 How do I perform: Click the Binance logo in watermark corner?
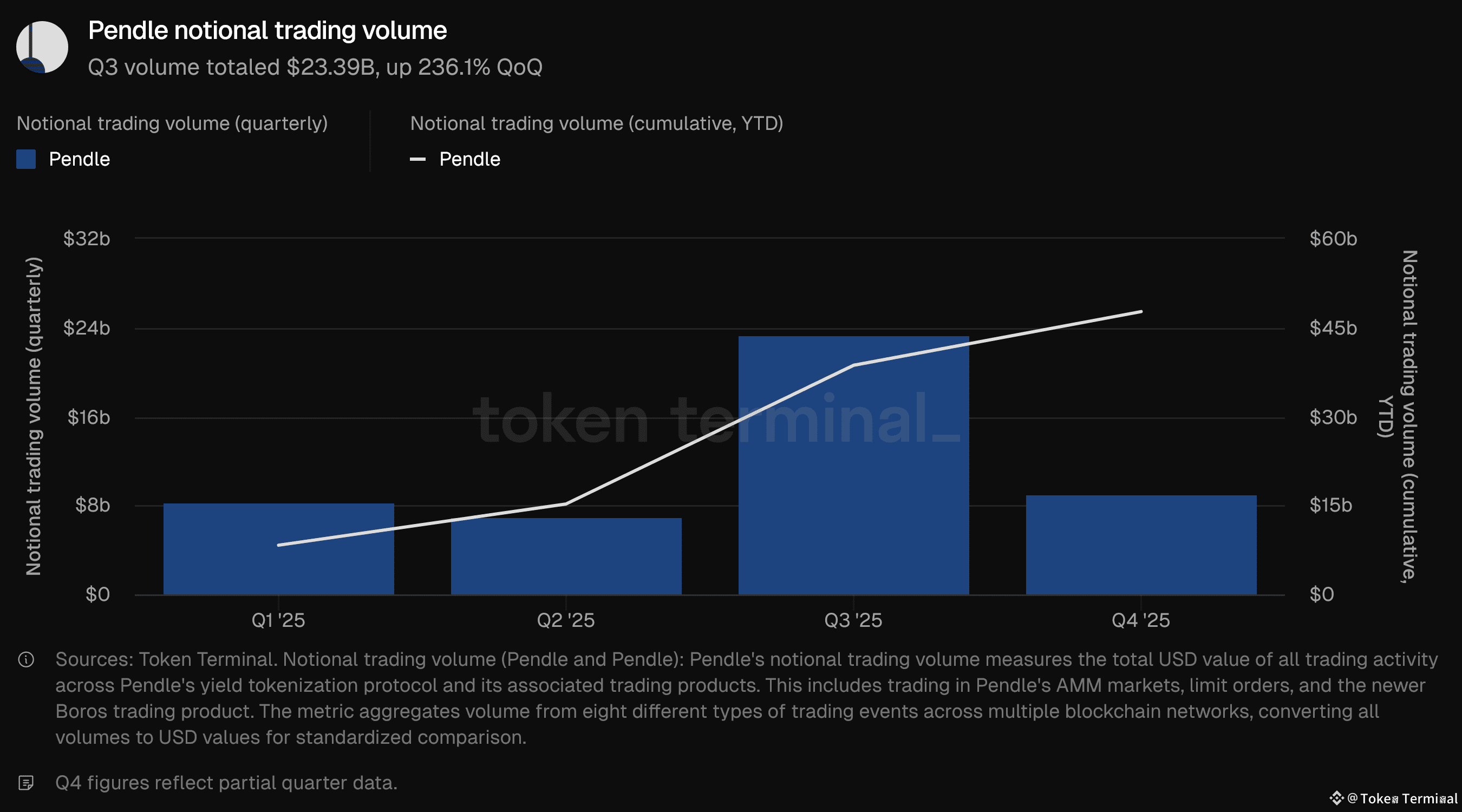pos(1336,798)
